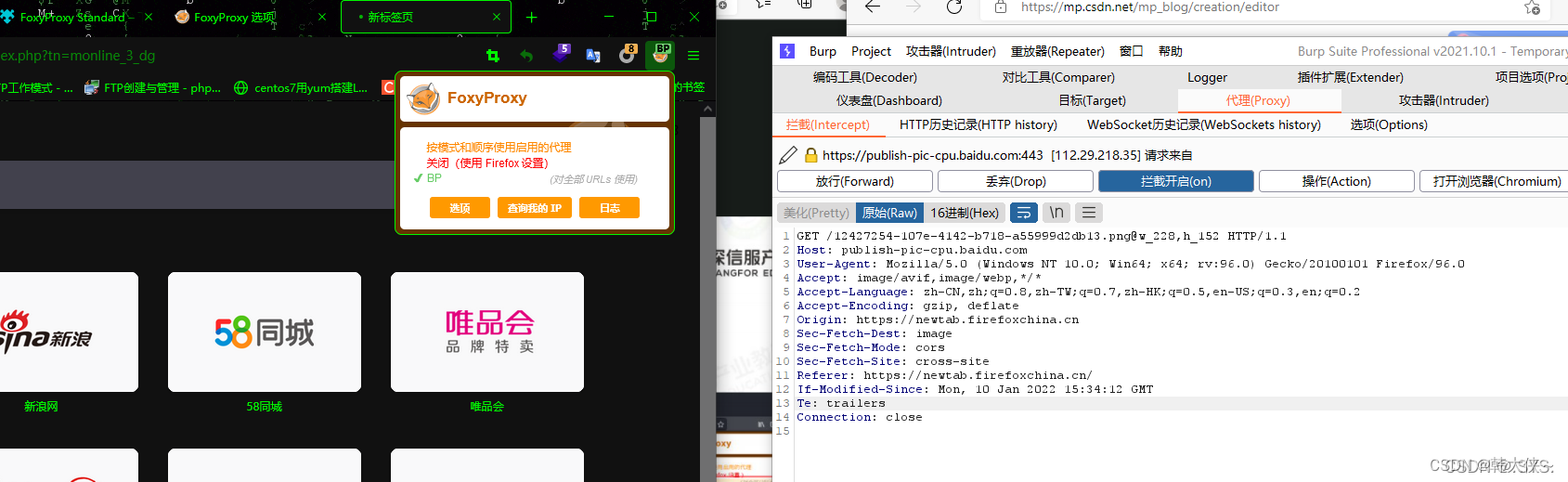This screenshot has height=482, width=1568.
Task: Switch to 编码工具(Decoder) tab
Action: tap(865, 77)
